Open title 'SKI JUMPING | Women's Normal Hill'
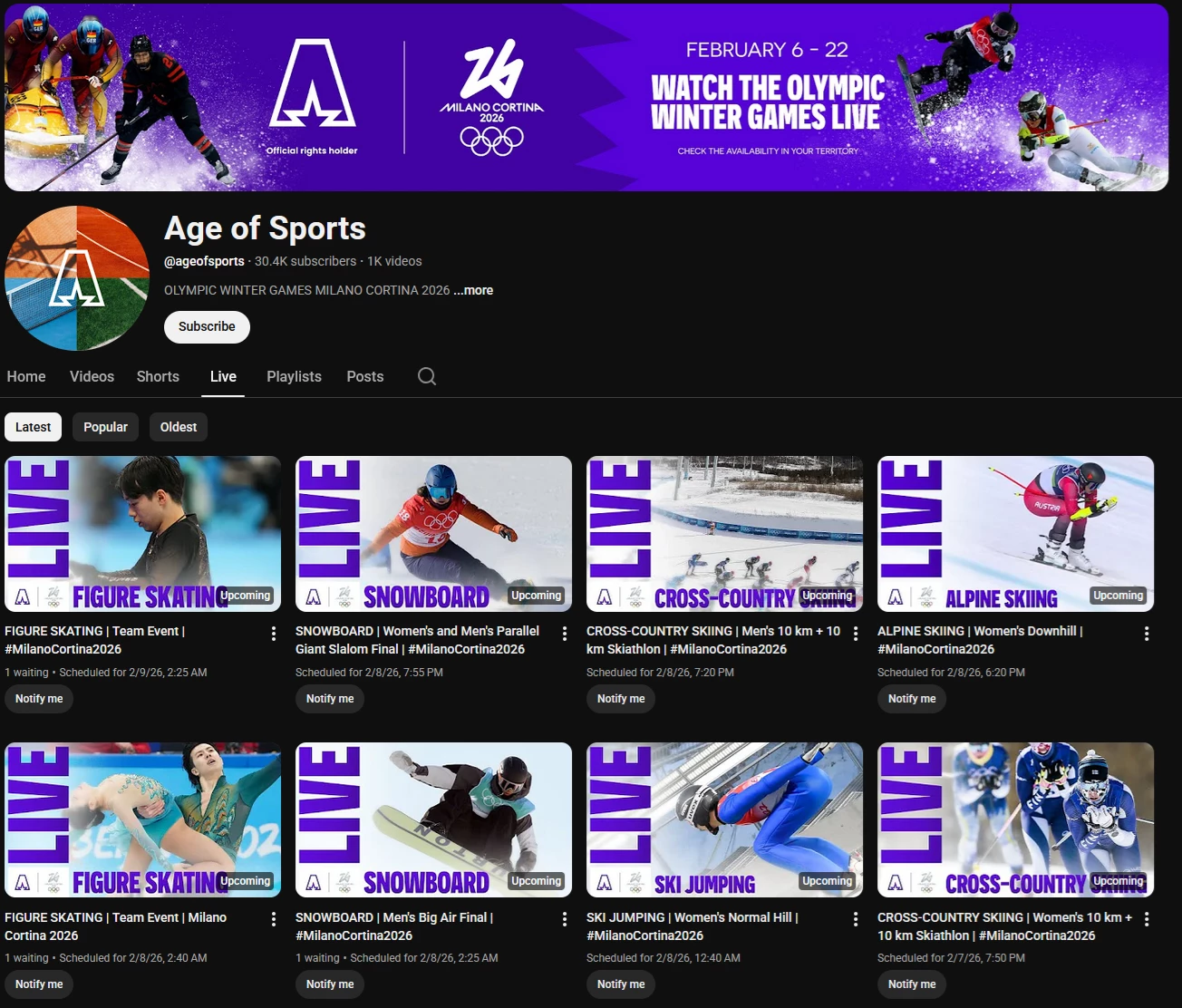Viewport: 1182px width, 1008px height. pyautogui.click(x=693, y=926)
